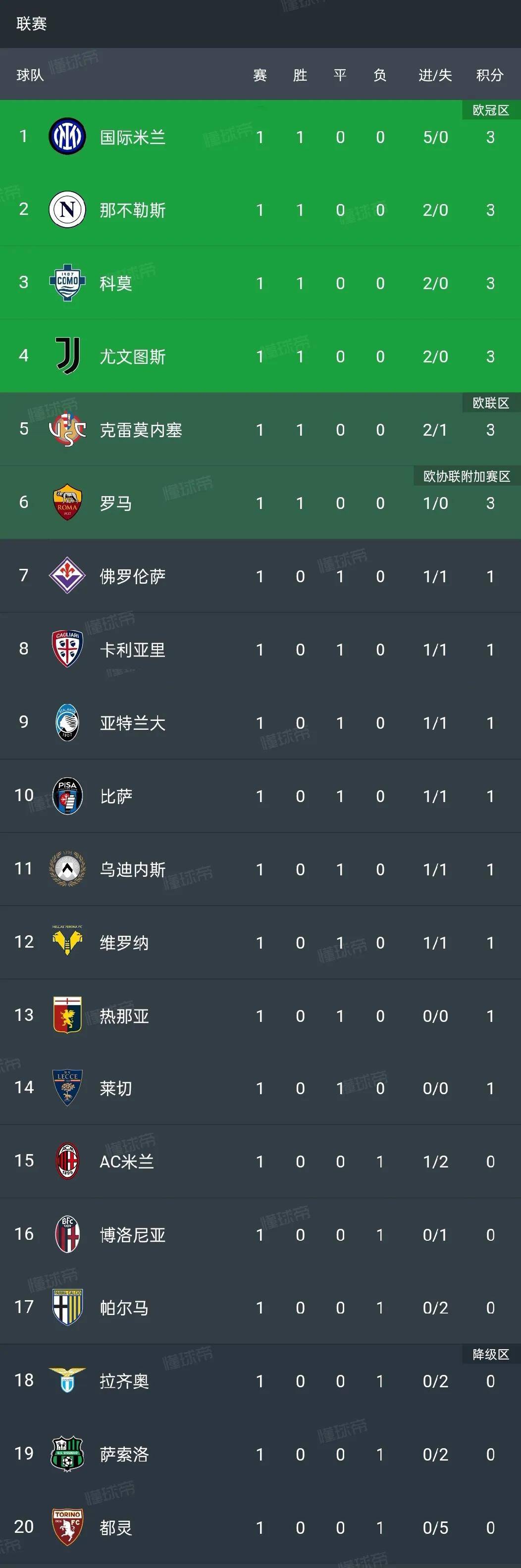Viewport: 521px width, 1568px height.
Task: Click the Napoli (那不勒斯) badge
Action: point(68,209)
